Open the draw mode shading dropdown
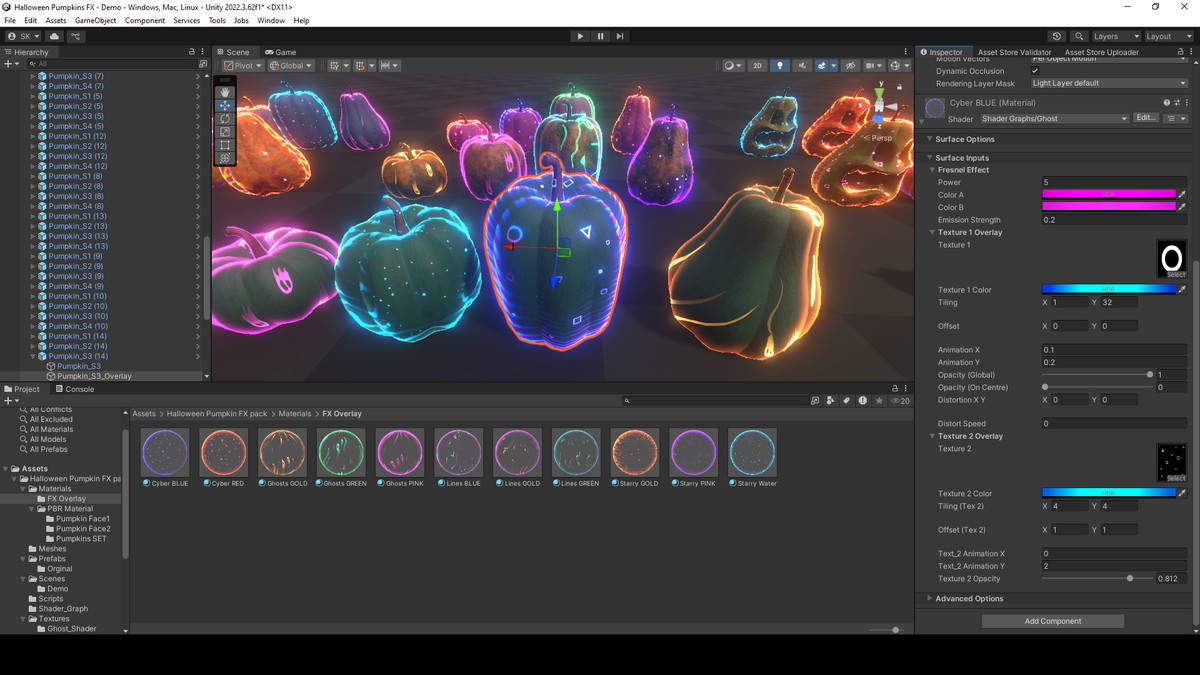The image size is (1200, 675). (x=733, y=66)
